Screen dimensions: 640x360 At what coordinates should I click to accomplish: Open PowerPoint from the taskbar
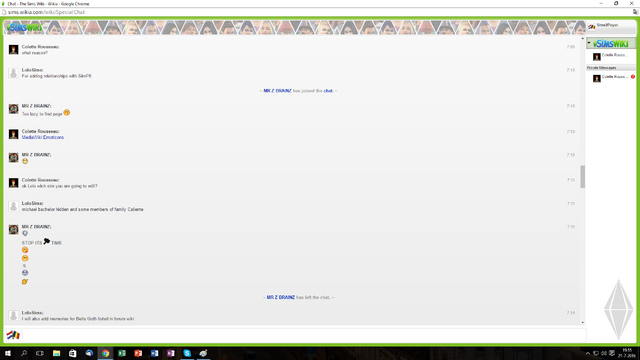pos(138,353)
